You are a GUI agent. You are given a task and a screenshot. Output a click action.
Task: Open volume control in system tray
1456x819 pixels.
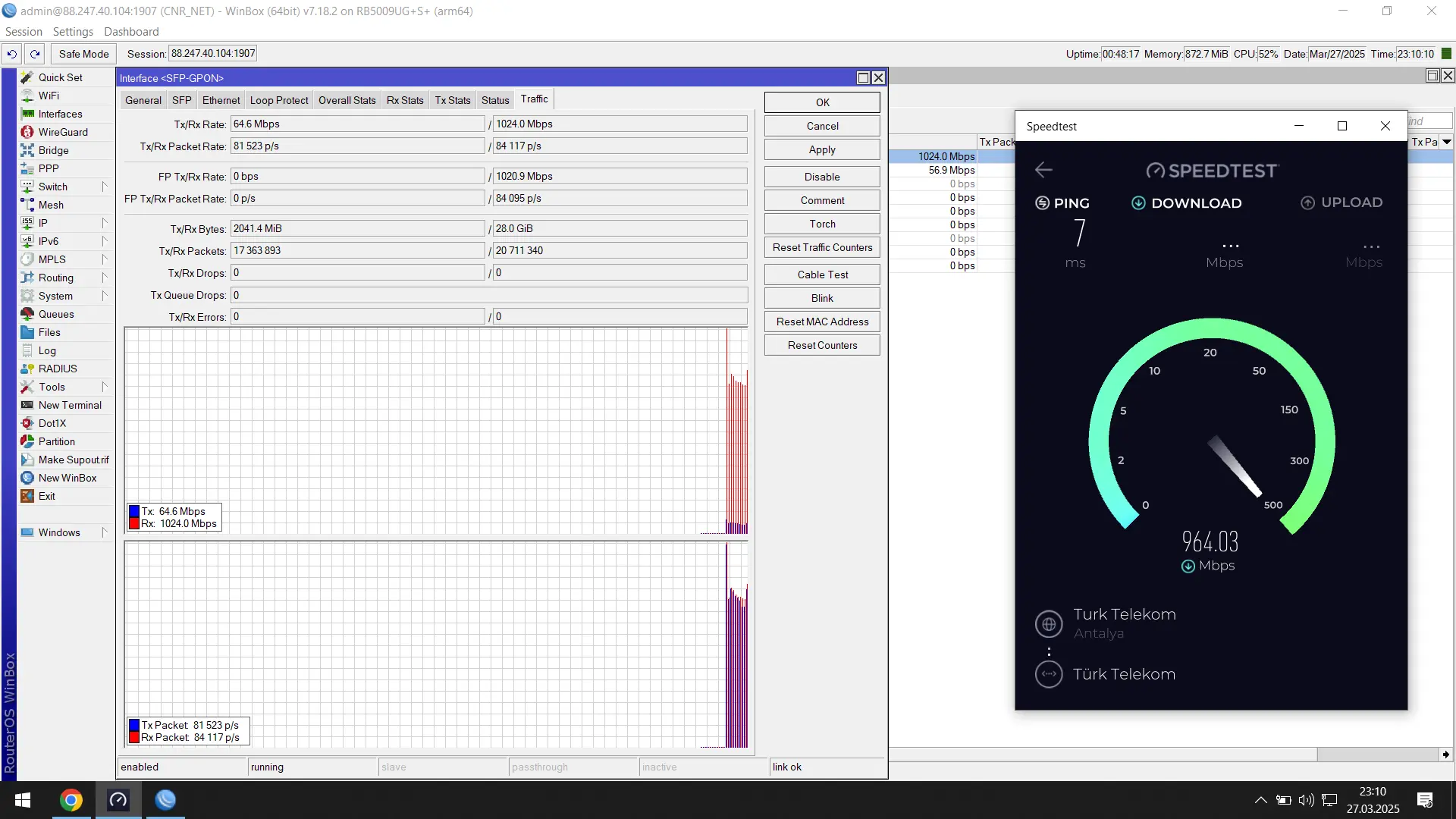pyautogui.click(x=1306, y=800)
